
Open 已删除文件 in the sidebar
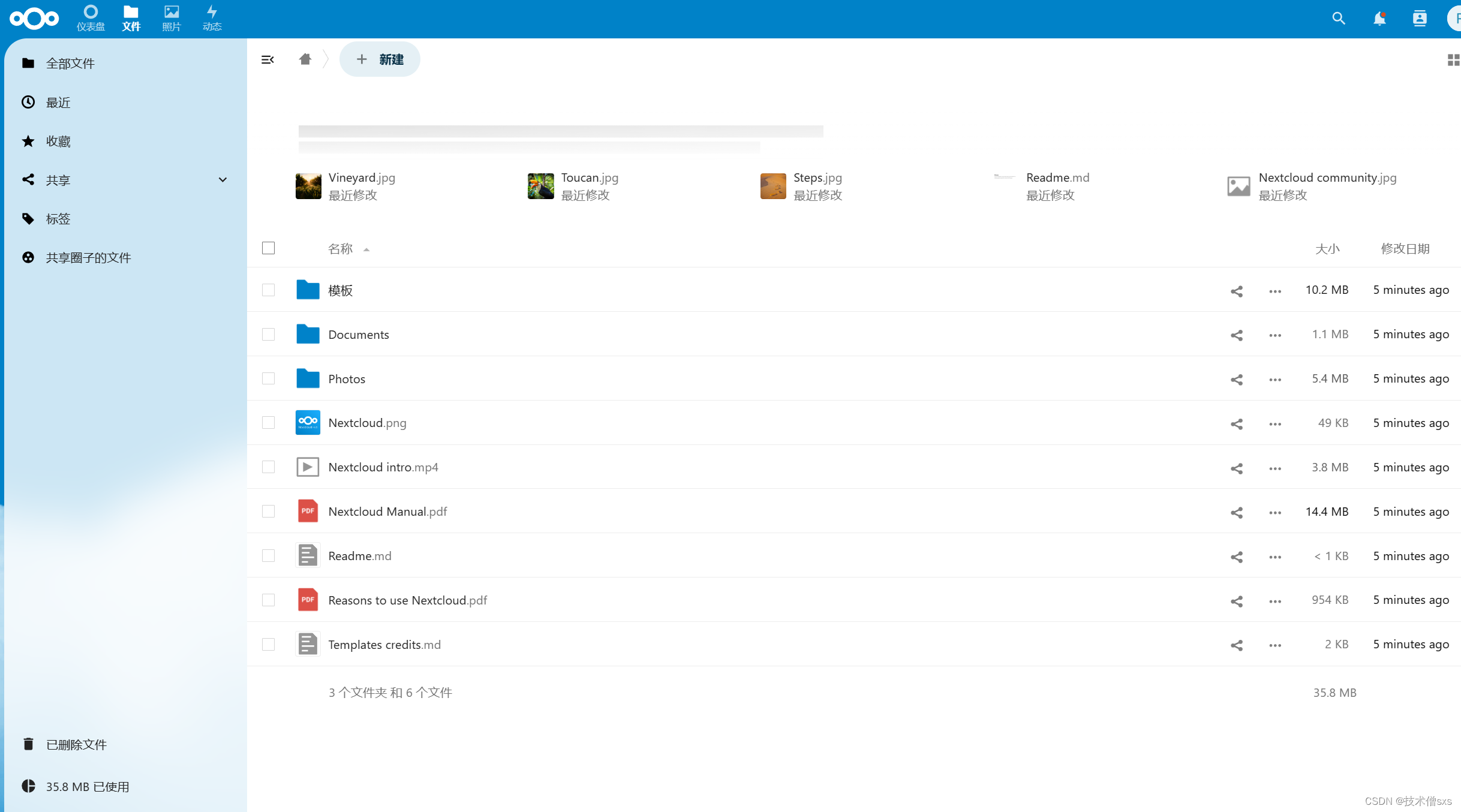(76, 744)
